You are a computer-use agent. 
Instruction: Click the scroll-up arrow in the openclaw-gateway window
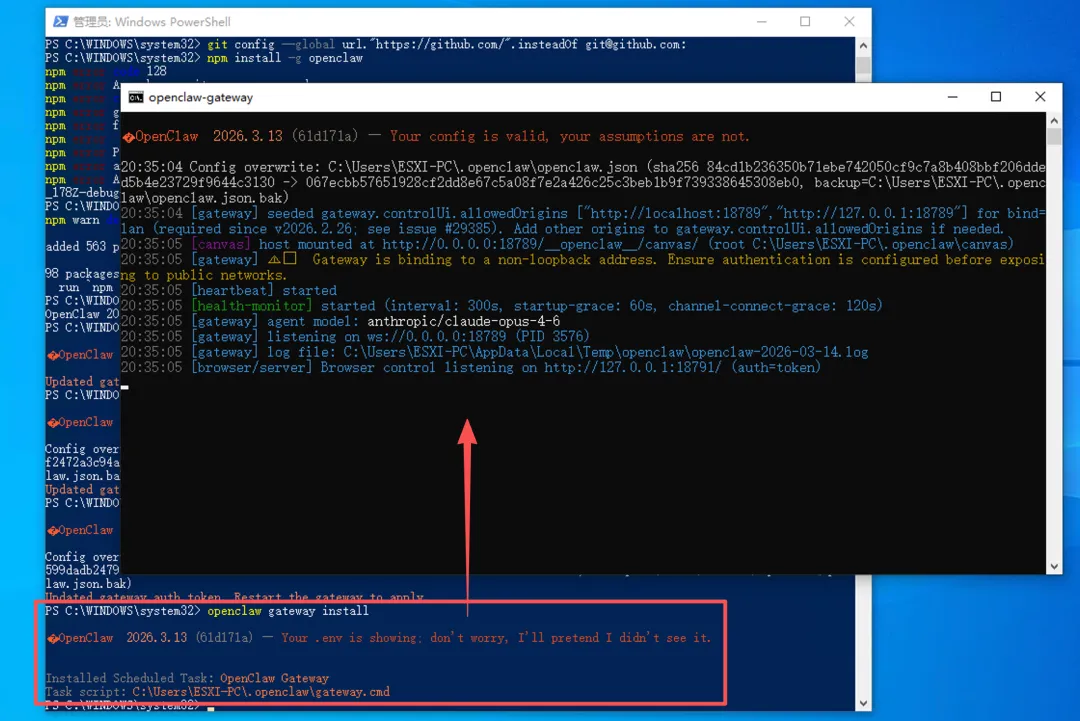[x=1054, y=121]
